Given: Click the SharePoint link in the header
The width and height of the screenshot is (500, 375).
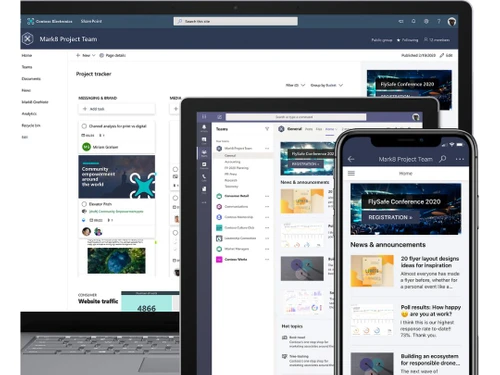Looking at the screenshot, I should click(91, 21).
